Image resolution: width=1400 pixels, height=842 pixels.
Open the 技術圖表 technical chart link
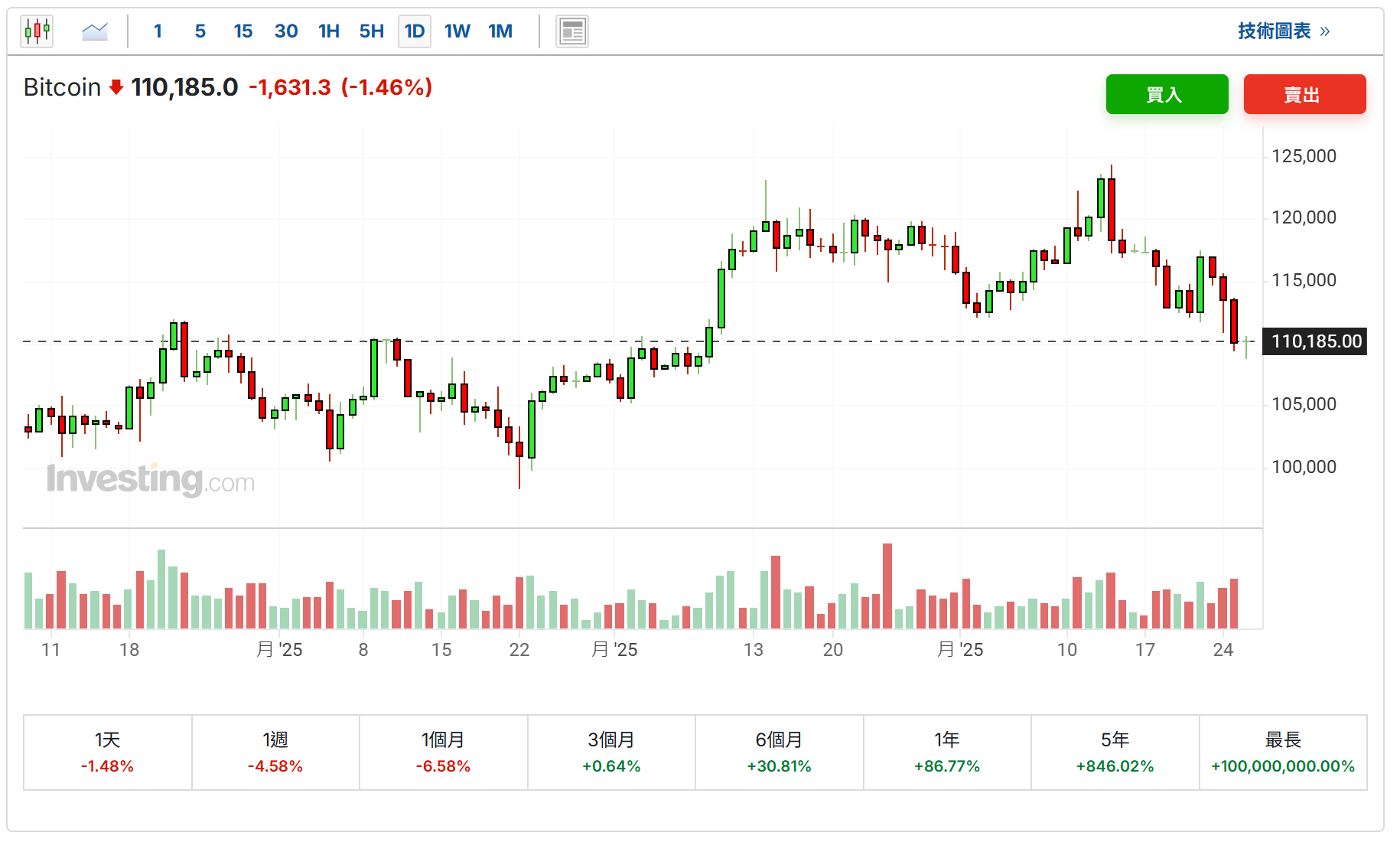click(x=1284, y=31)
